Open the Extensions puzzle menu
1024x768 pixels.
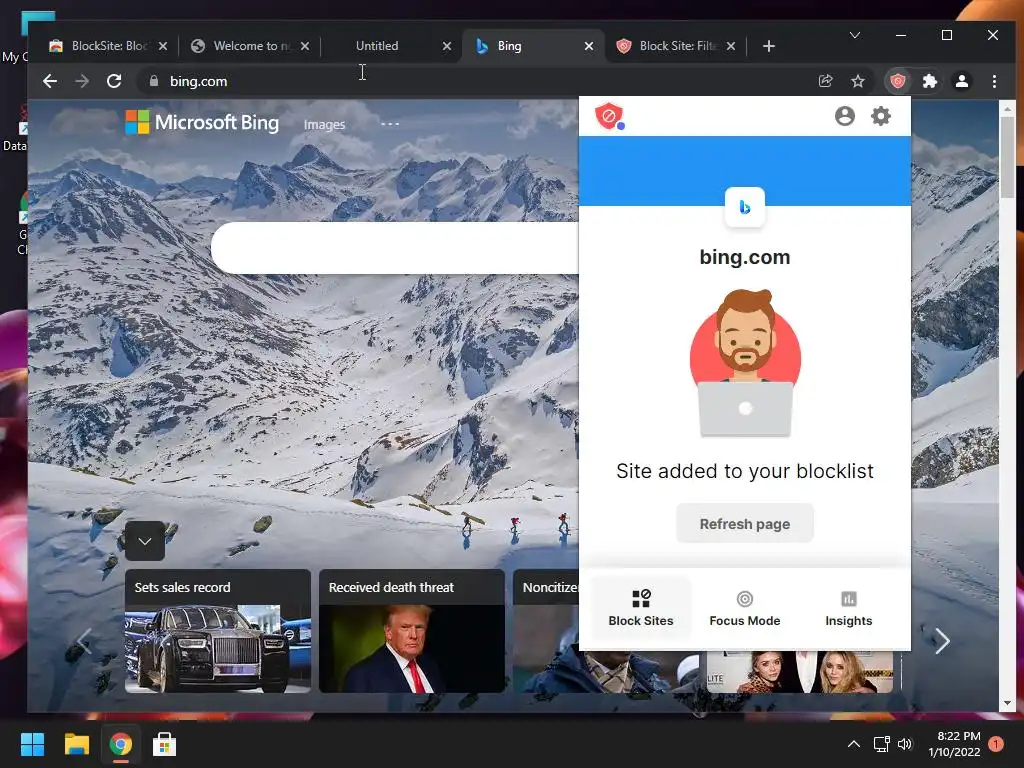929,81
